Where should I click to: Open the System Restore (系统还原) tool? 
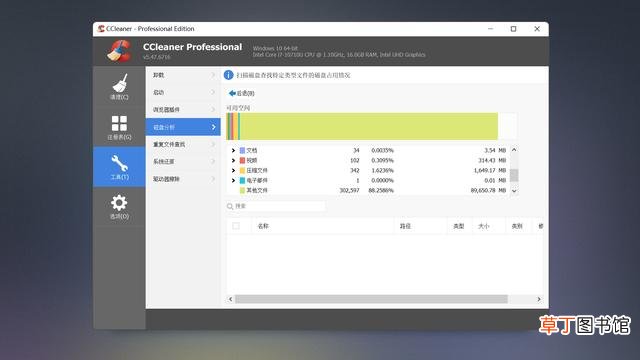point(183,161)
